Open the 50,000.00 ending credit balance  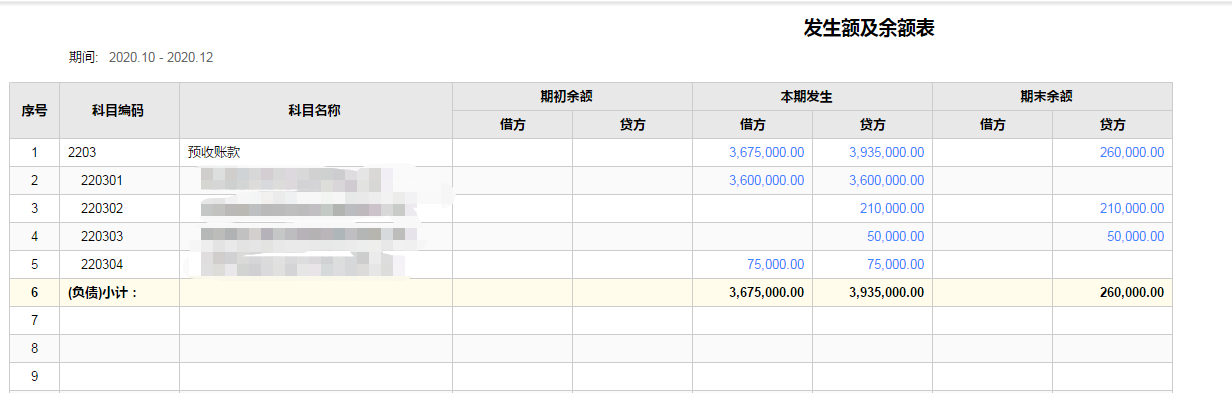pyautogui.click(x=1135, y=237)
